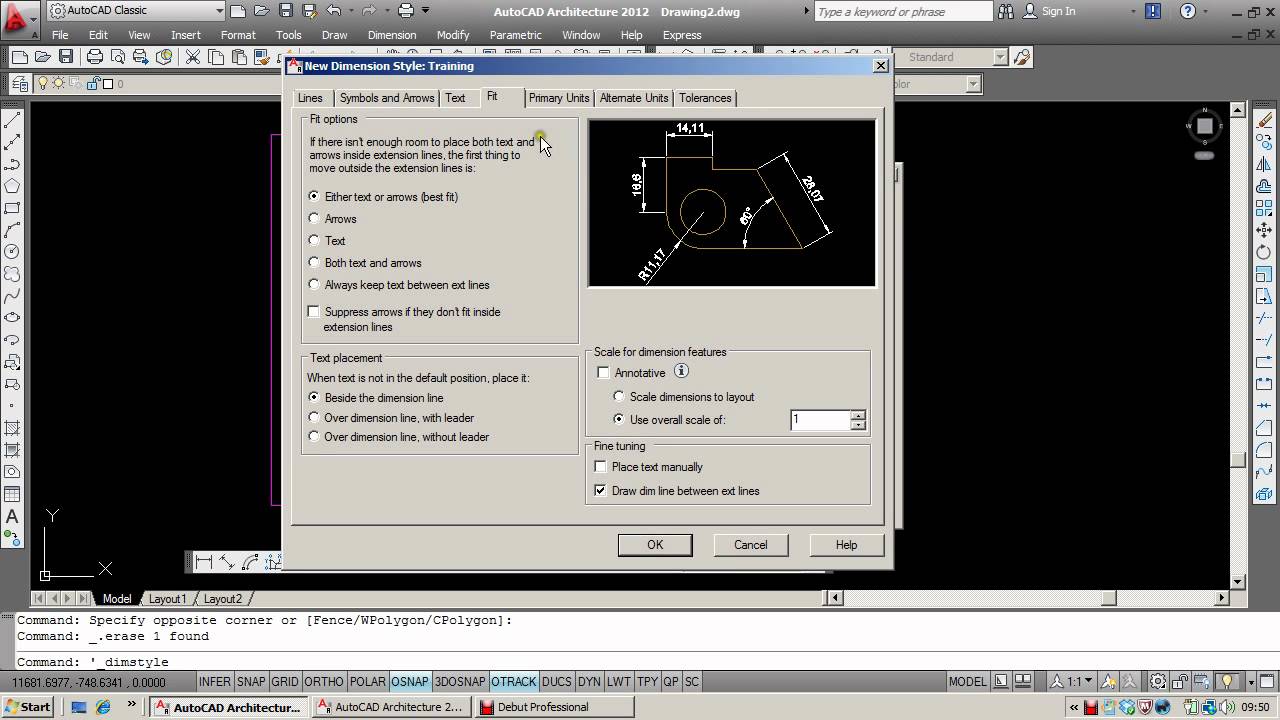Select the Erase tool in Modify toolbar
The height and width of the screenshot is (720, 1280).
coord(1264,120)
